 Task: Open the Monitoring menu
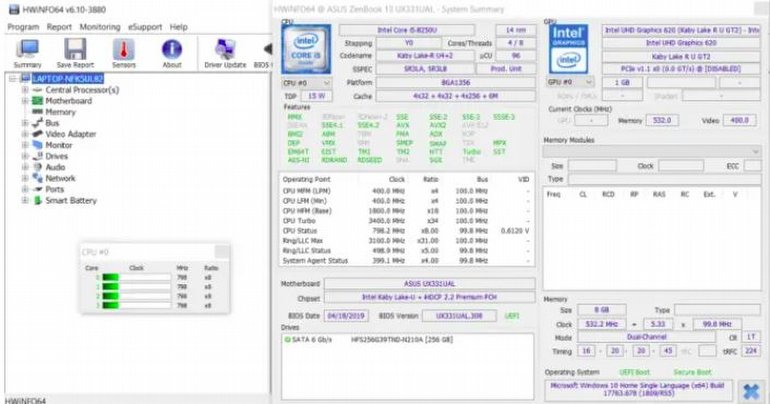coord(99,26)
